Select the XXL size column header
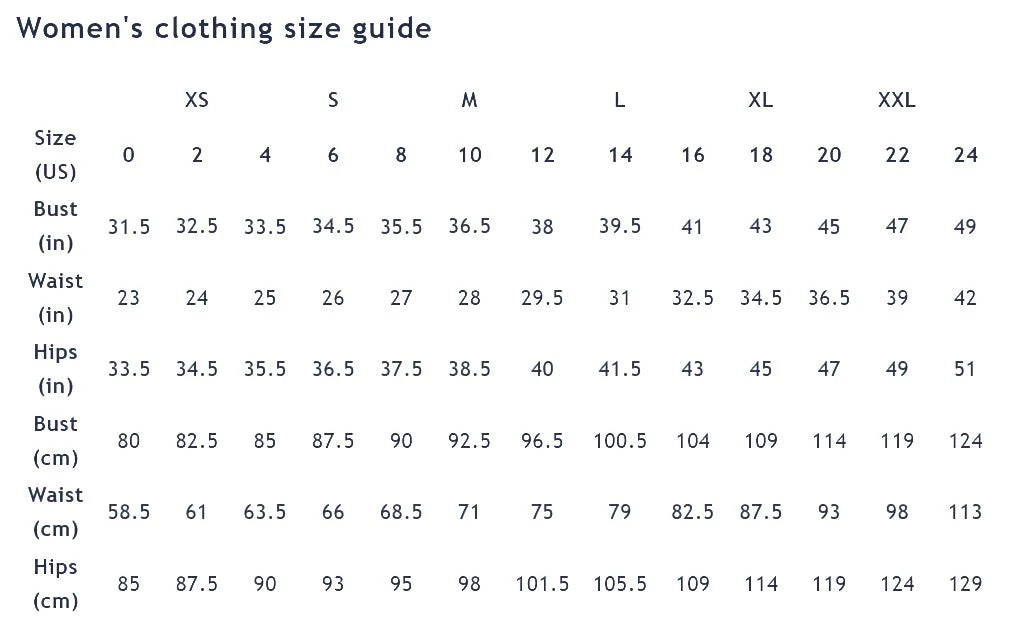Image resolution: width=1019 pixels, height=641 pixels. [x=896, y=100]
